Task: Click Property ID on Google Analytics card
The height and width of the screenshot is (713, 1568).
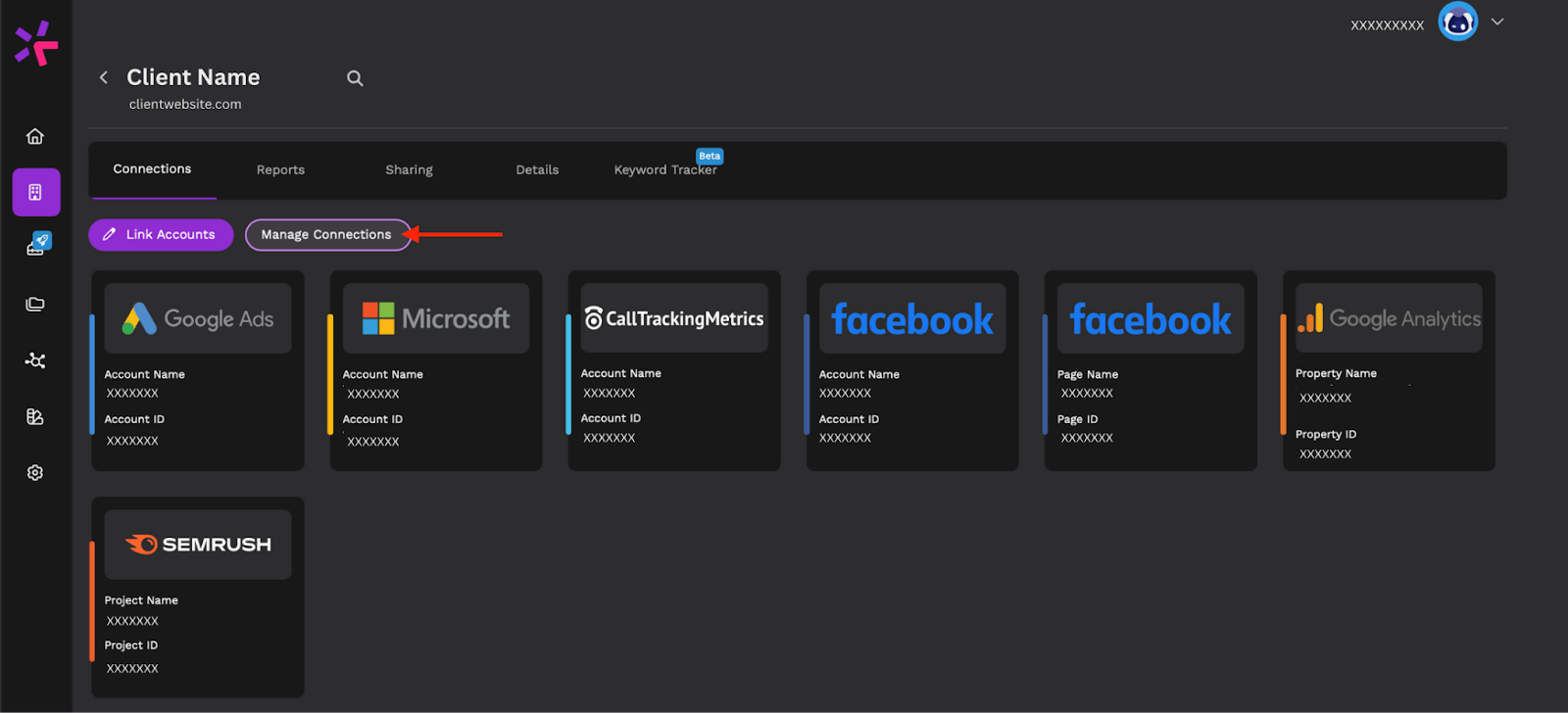Action: point(1326,434)
